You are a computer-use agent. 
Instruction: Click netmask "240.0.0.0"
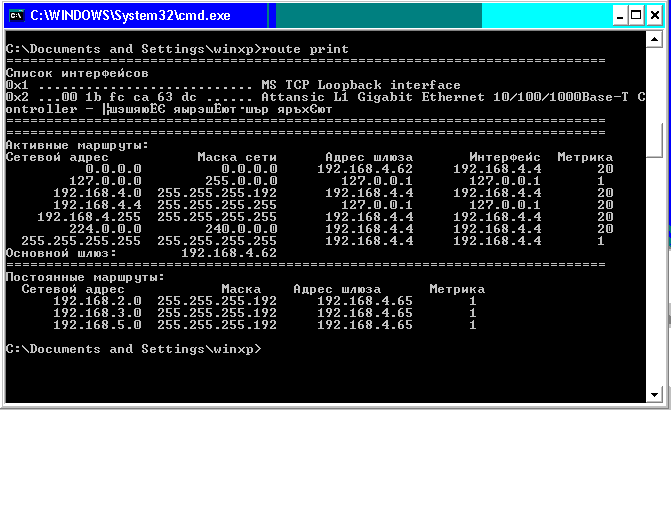coord(241,229)
